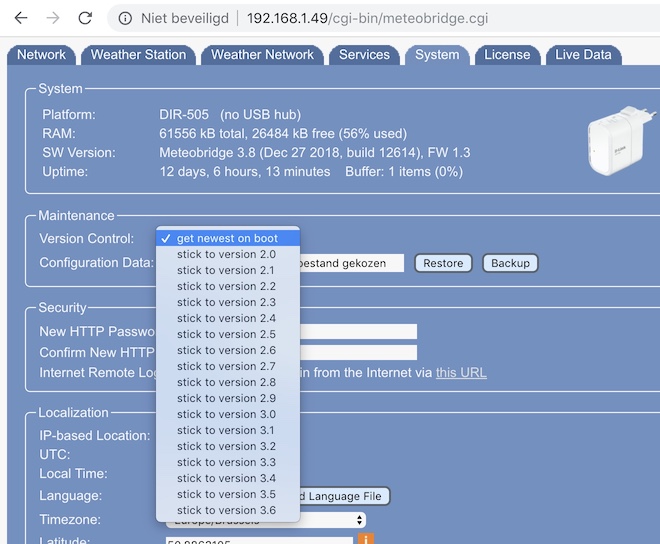
Task: Choose 'stick to version 3.6' option
Action: (226, 510)
